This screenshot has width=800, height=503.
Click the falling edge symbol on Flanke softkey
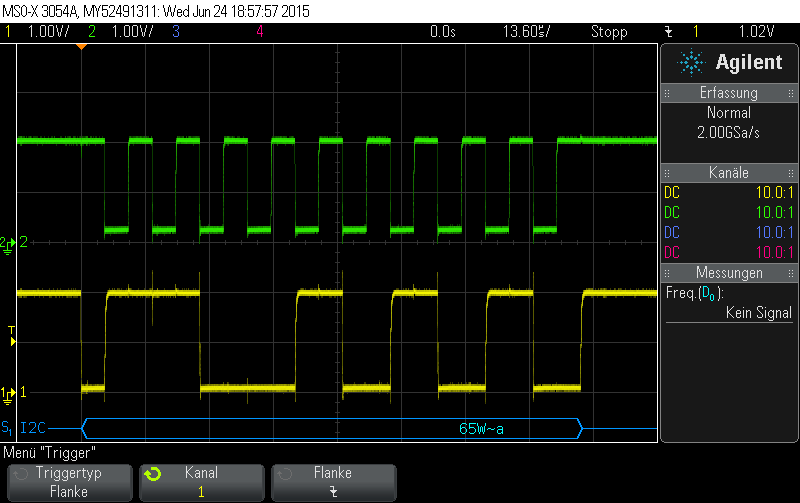coord(333,492)
